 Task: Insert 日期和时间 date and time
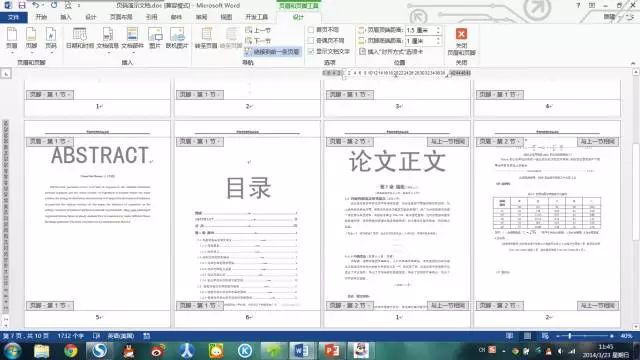click(x=80, y=38)
